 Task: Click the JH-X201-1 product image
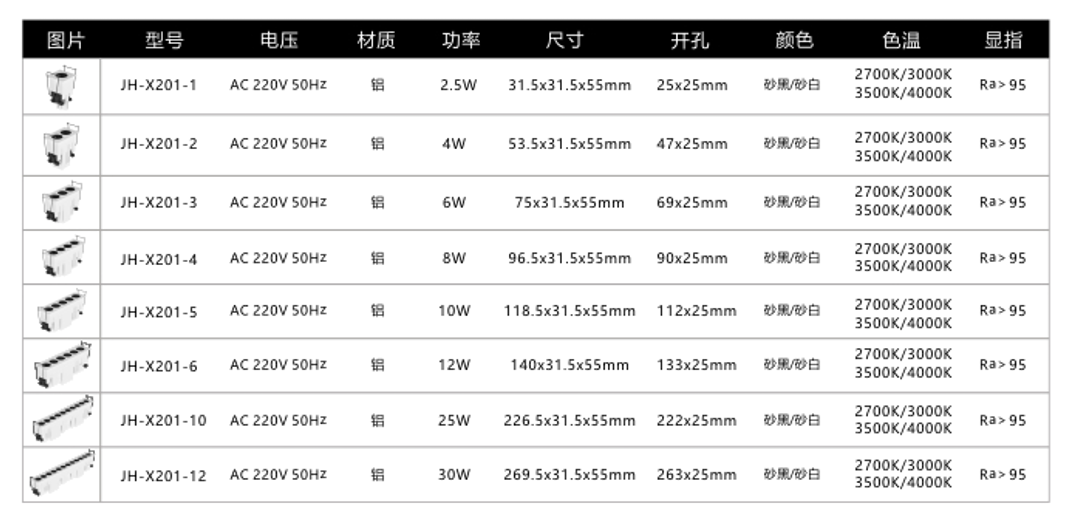tap(61, 86)
